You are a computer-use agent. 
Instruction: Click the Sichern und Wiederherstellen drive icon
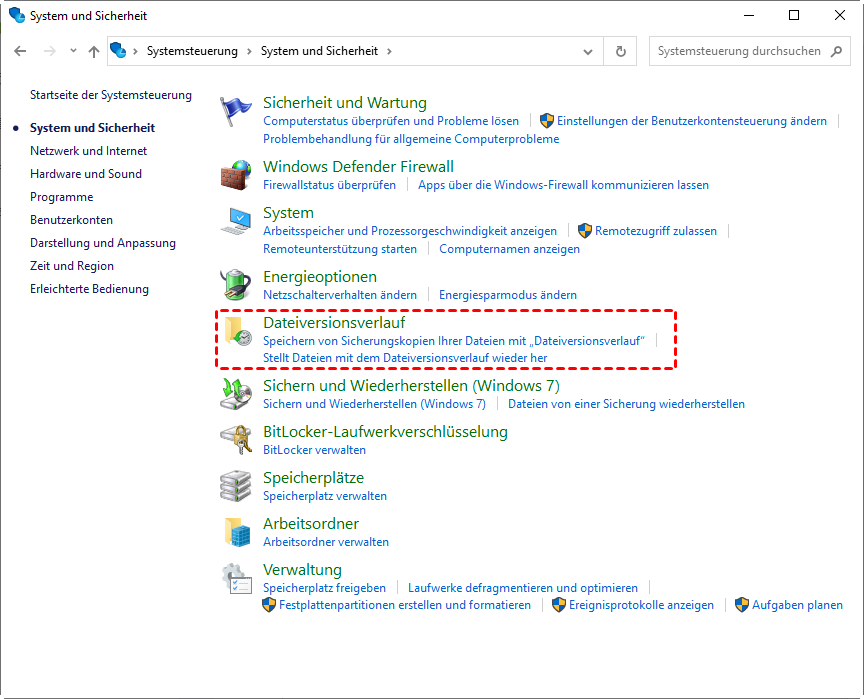[x=236, y=394]
